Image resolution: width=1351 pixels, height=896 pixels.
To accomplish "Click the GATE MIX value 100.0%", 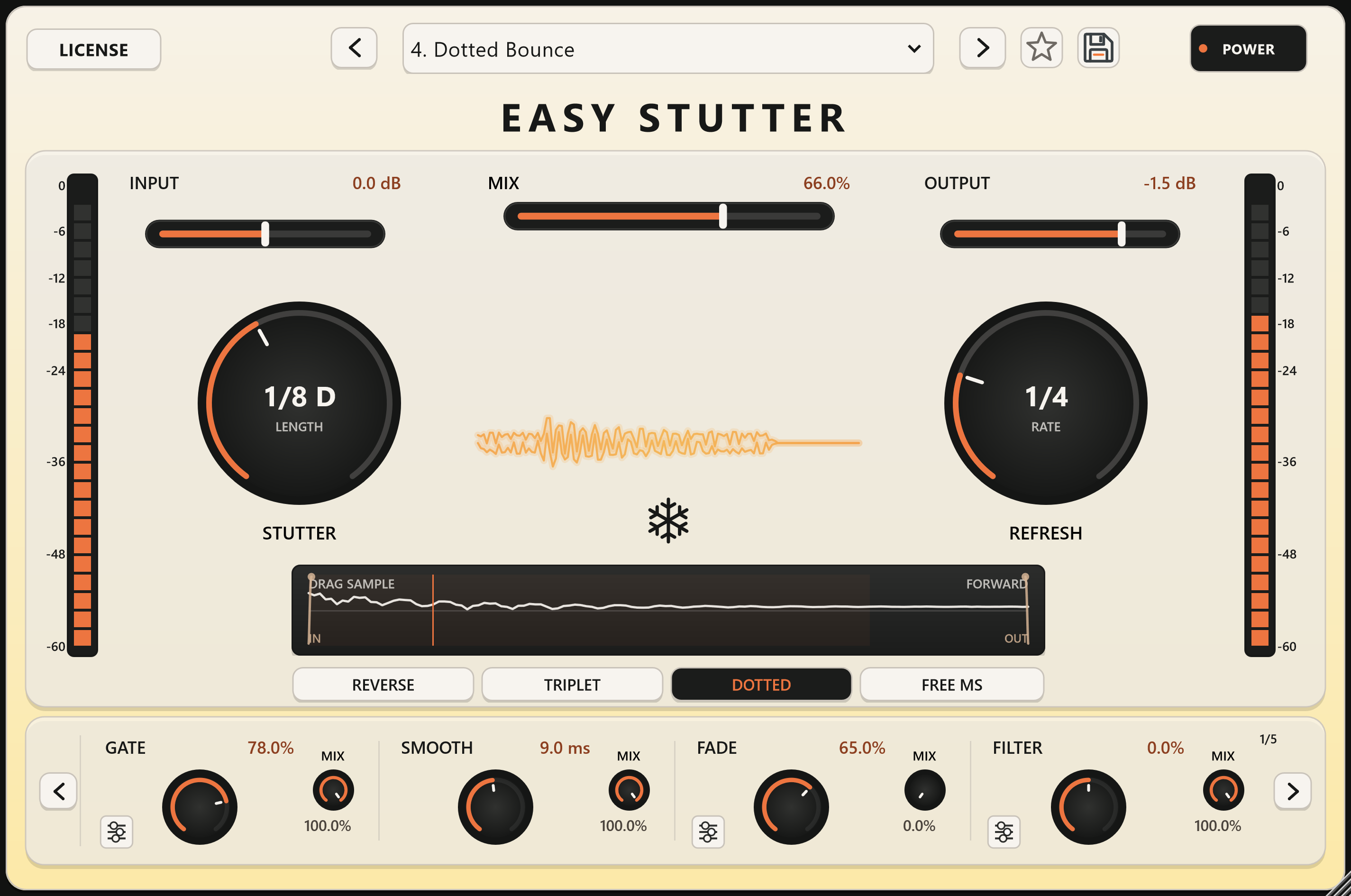I will 328,826.
